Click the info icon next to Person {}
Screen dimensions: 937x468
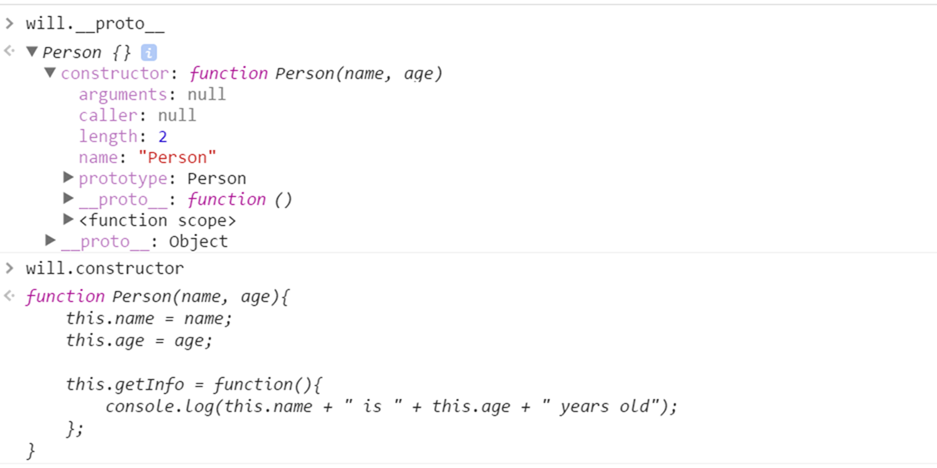coord(149,52)
